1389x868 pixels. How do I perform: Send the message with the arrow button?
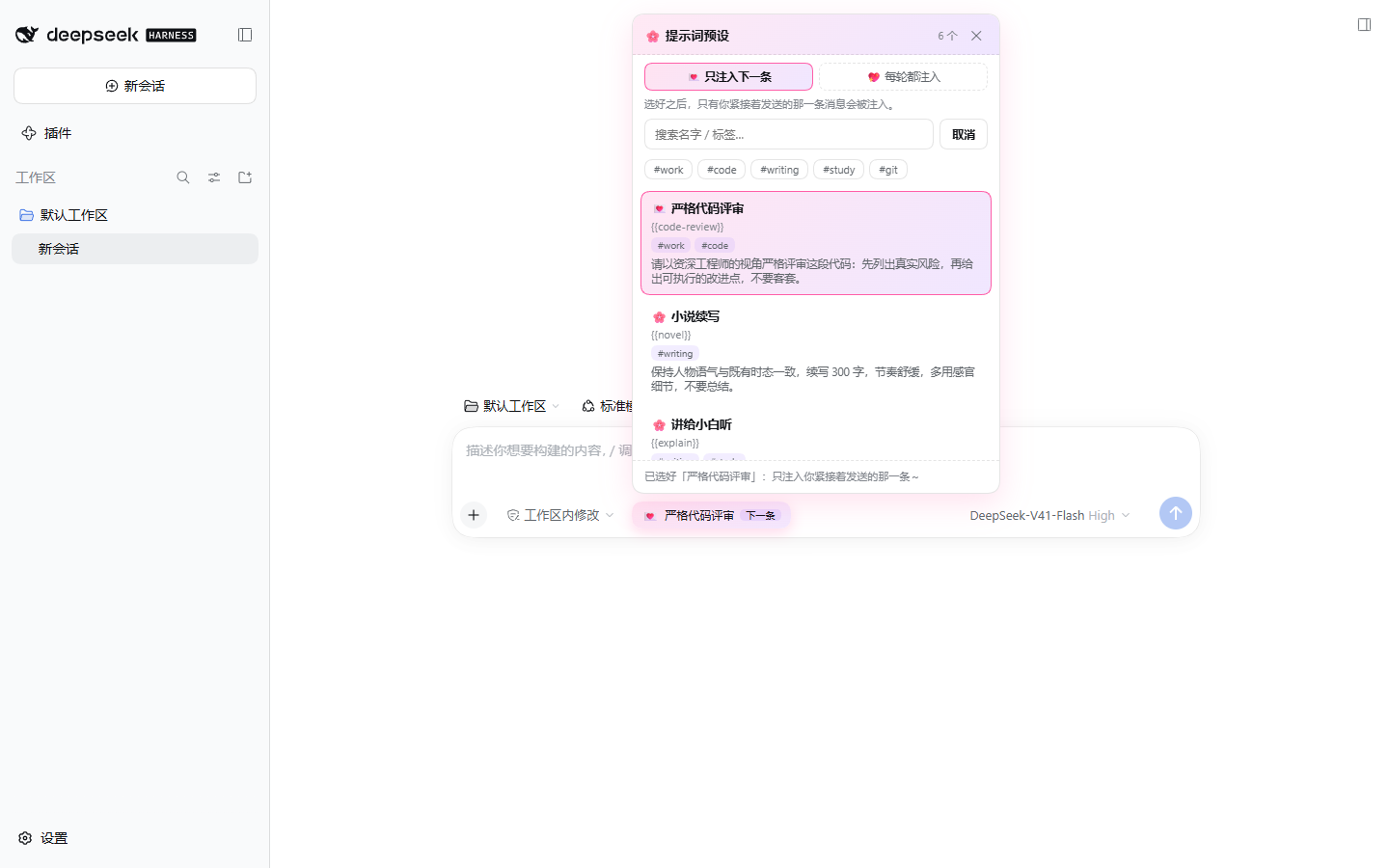1175,513
